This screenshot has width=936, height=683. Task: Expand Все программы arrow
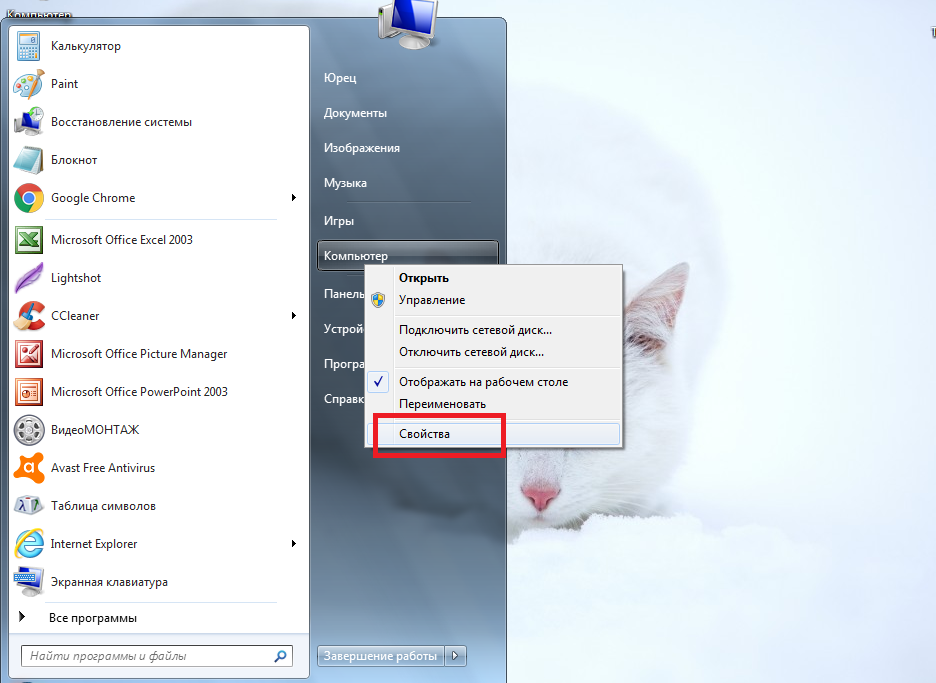pos(22,617)
